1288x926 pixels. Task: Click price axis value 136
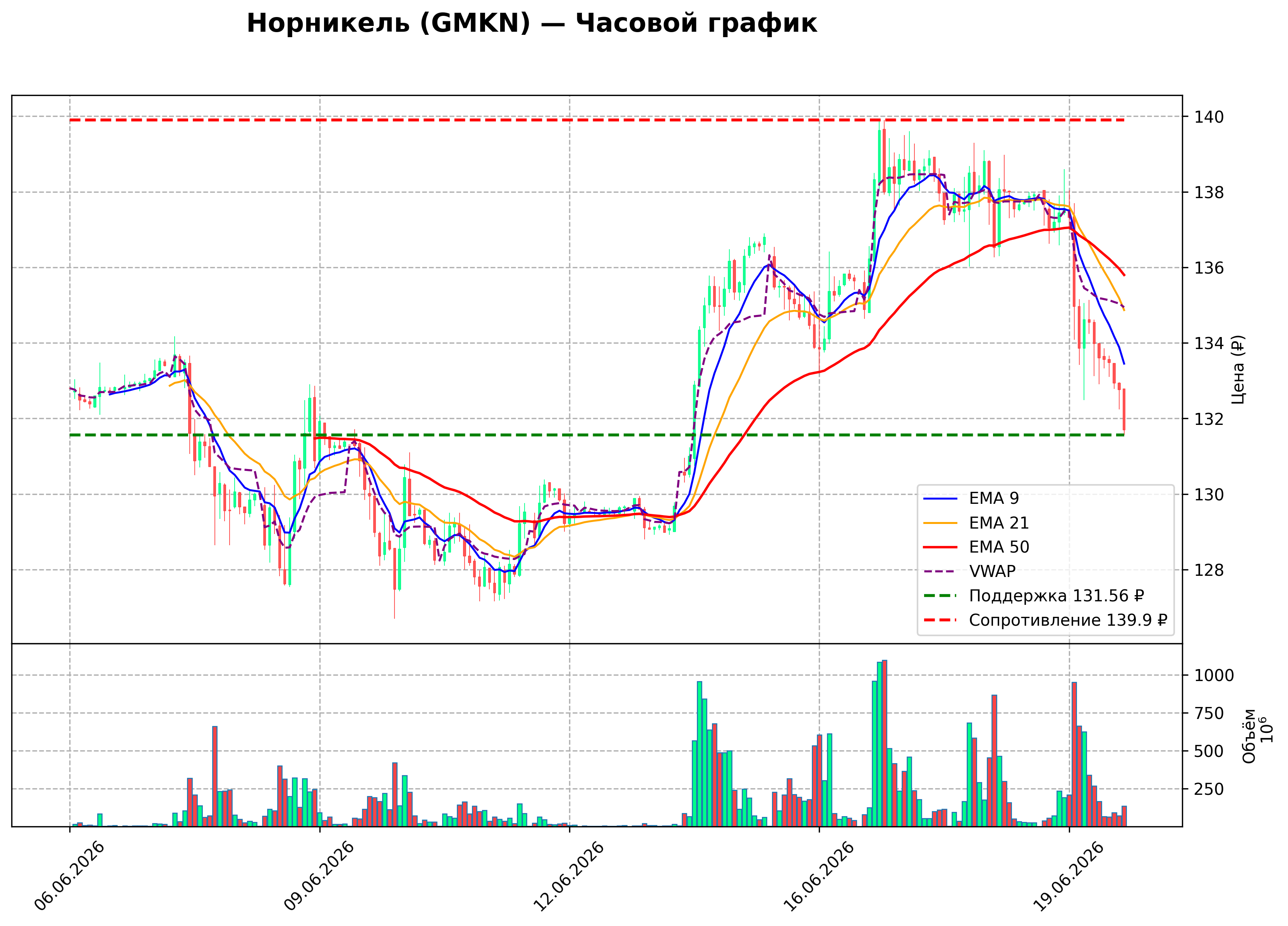click(1209, 268)
